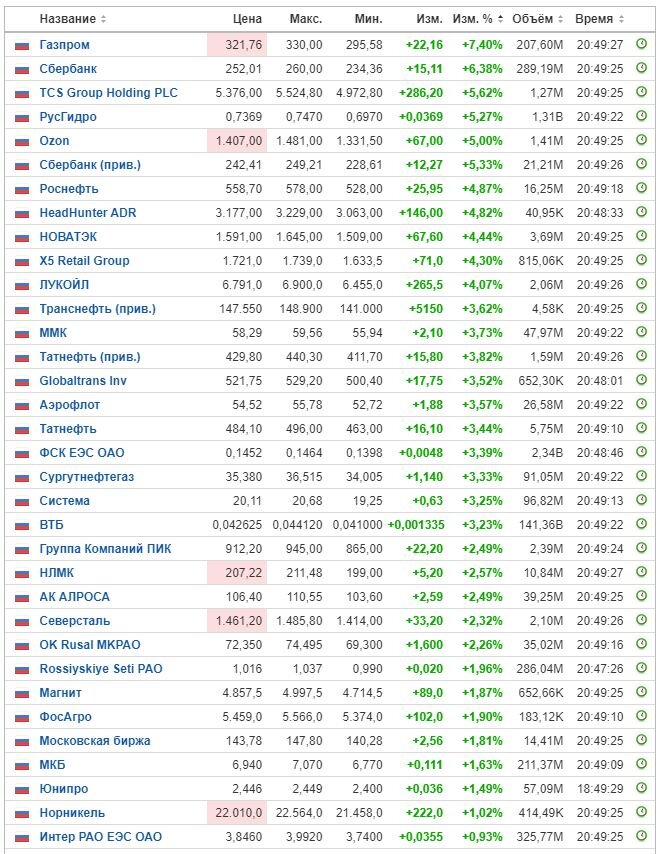Open the Транснефть (прив.) link
This screenshot has height=854, width=661.
click(97, 309)
